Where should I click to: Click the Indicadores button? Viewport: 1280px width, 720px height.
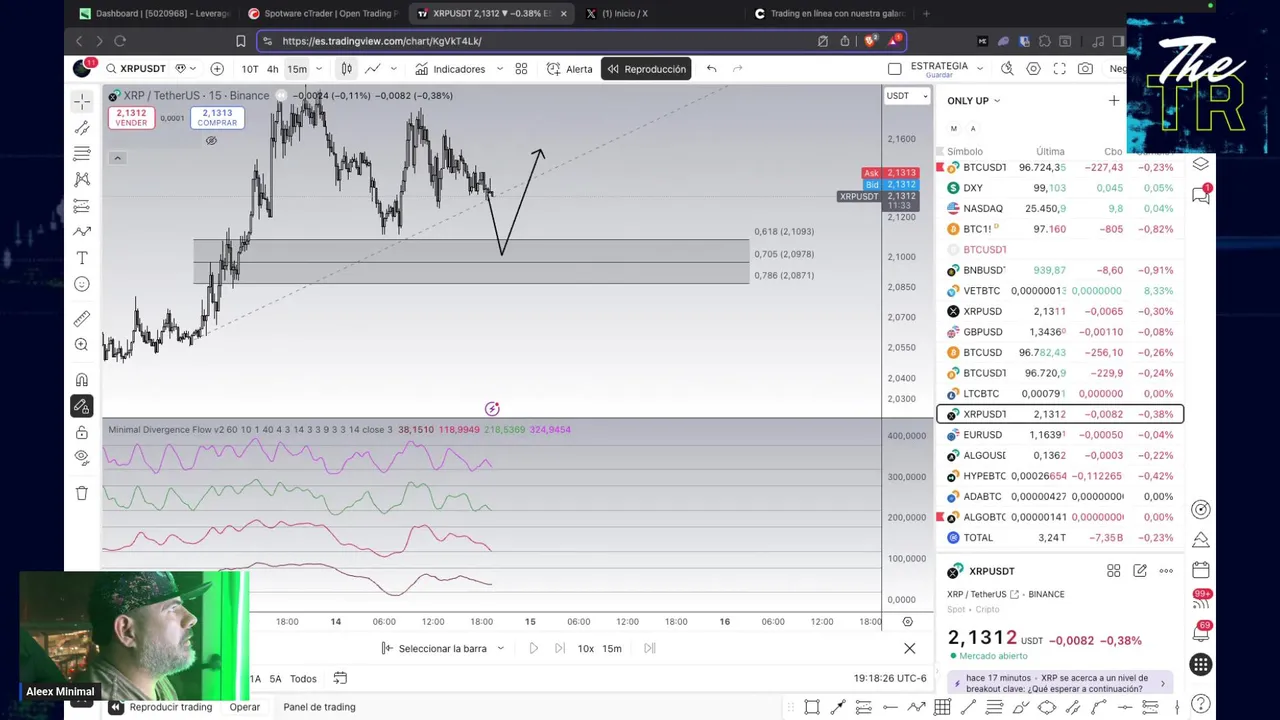(450, 69)
